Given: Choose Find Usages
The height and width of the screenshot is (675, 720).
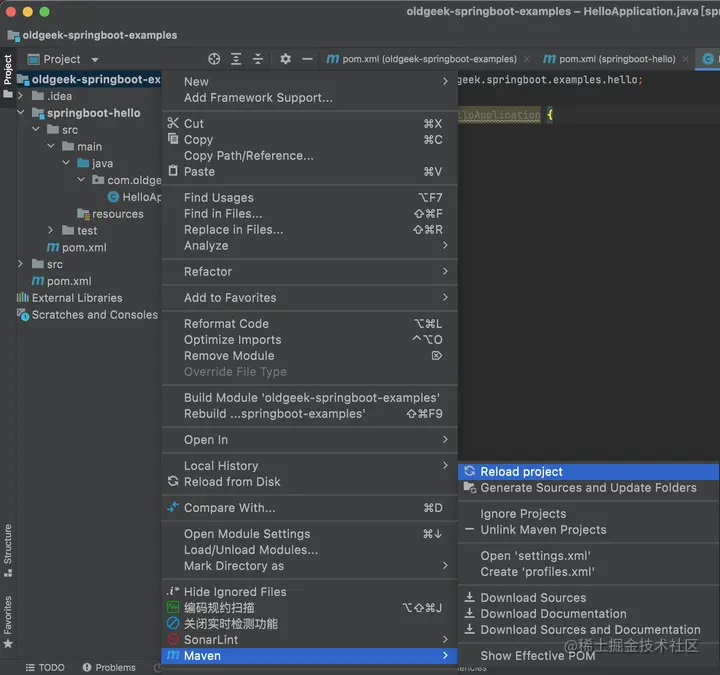Looking at the screenshot, I should 309,197.
